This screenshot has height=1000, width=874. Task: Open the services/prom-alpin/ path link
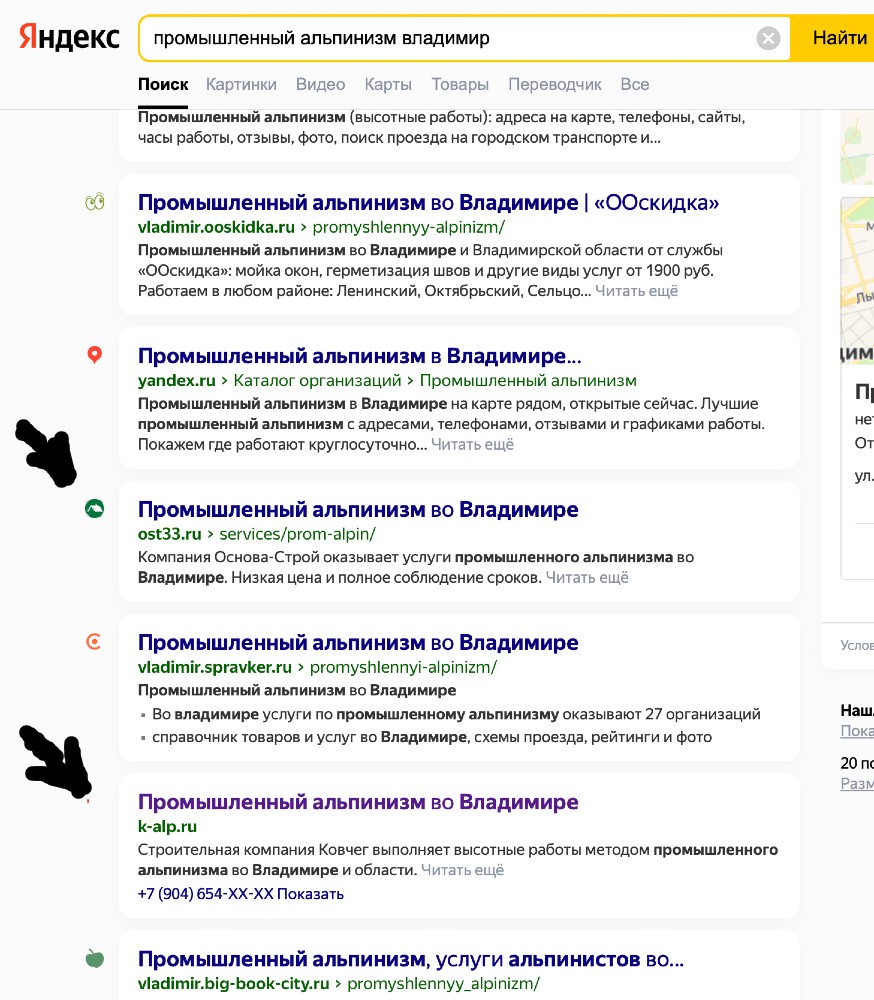point(297,534)
